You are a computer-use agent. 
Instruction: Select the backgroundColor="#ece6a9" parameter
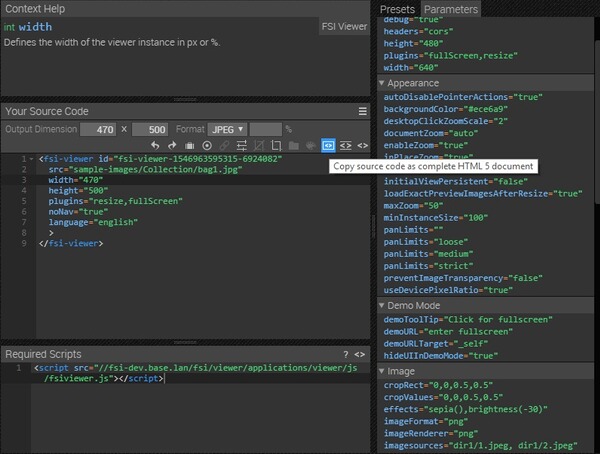446,110
